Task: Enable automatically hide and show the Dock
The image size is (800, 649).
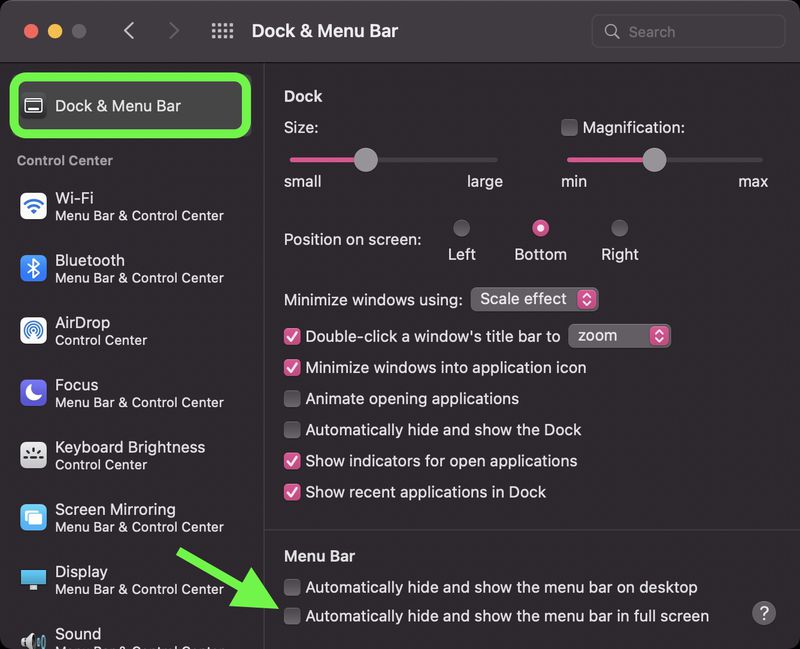Action: pyautogui.click(x=293, y=430)
